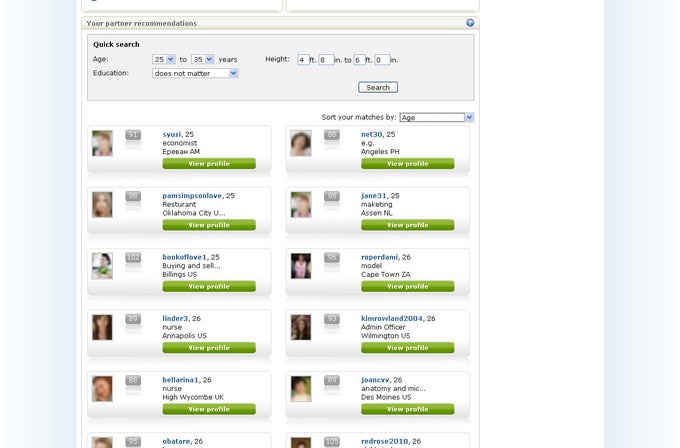
Task: Click the 'Cape Town ZA' location text
Action: click(x=386, y=275)
